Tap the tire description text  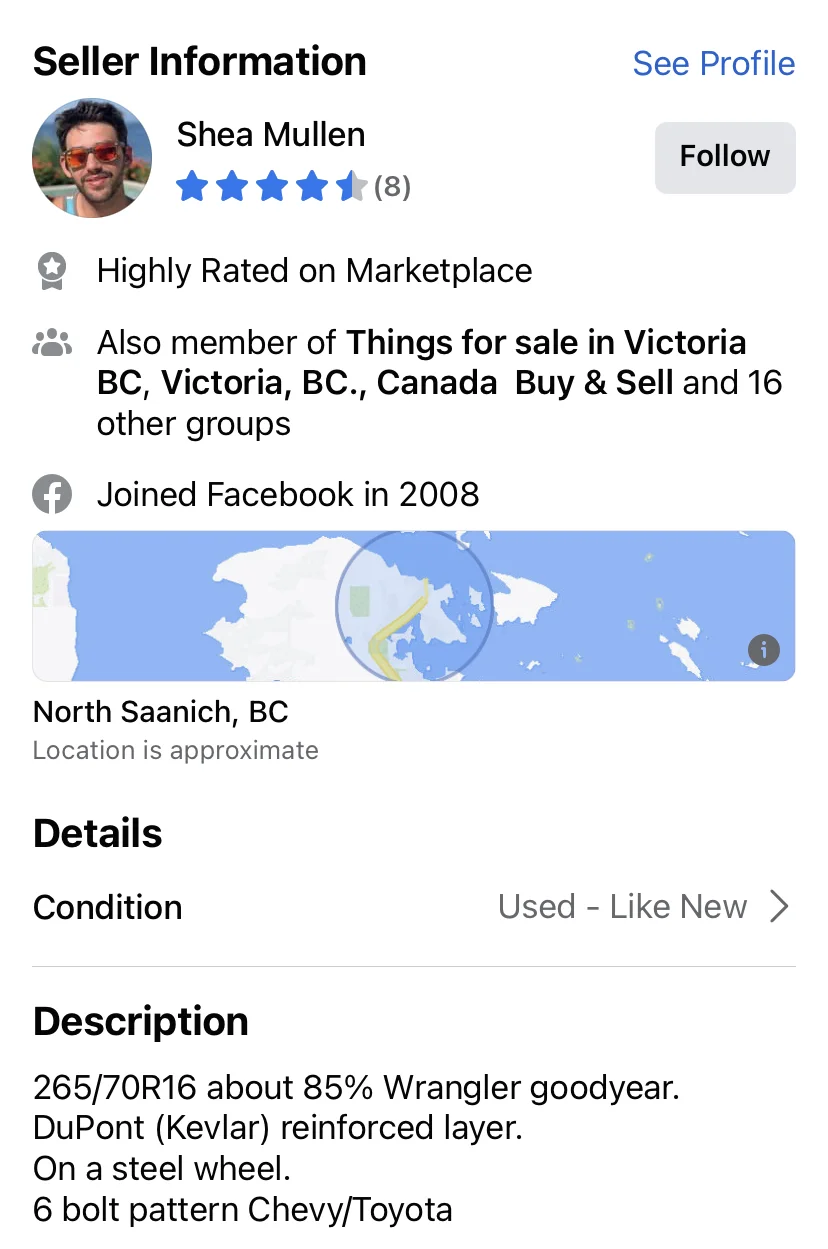click(x=356, y=1149)
